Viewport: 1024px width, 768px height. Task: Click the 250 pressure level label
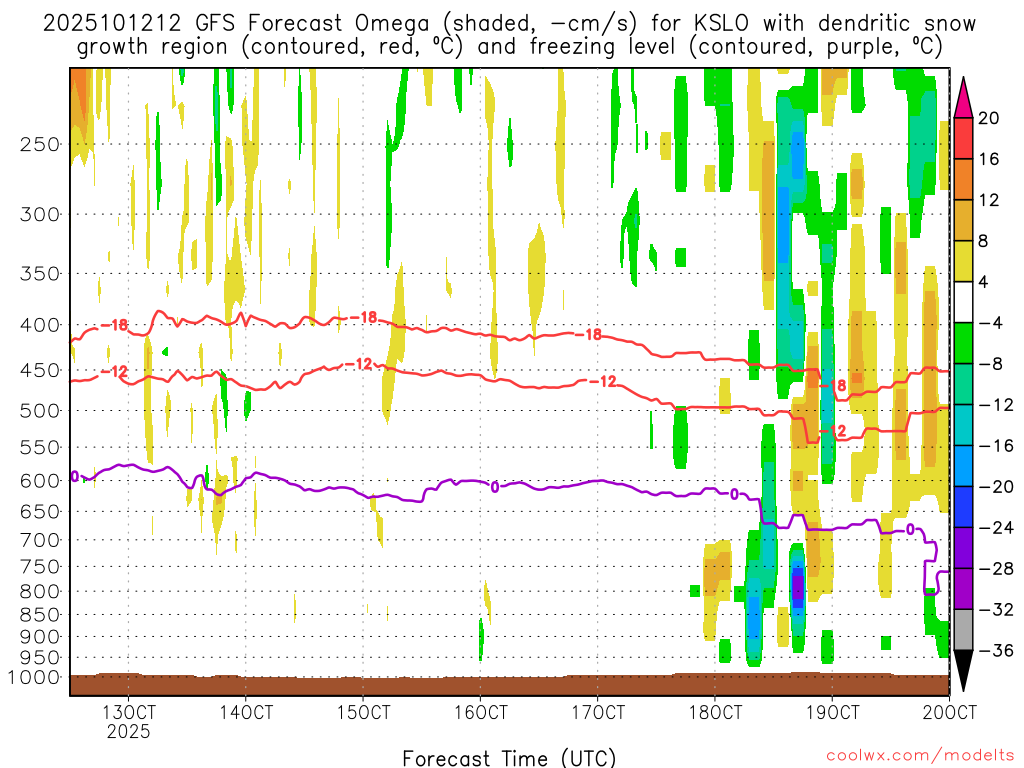point(40,144)
